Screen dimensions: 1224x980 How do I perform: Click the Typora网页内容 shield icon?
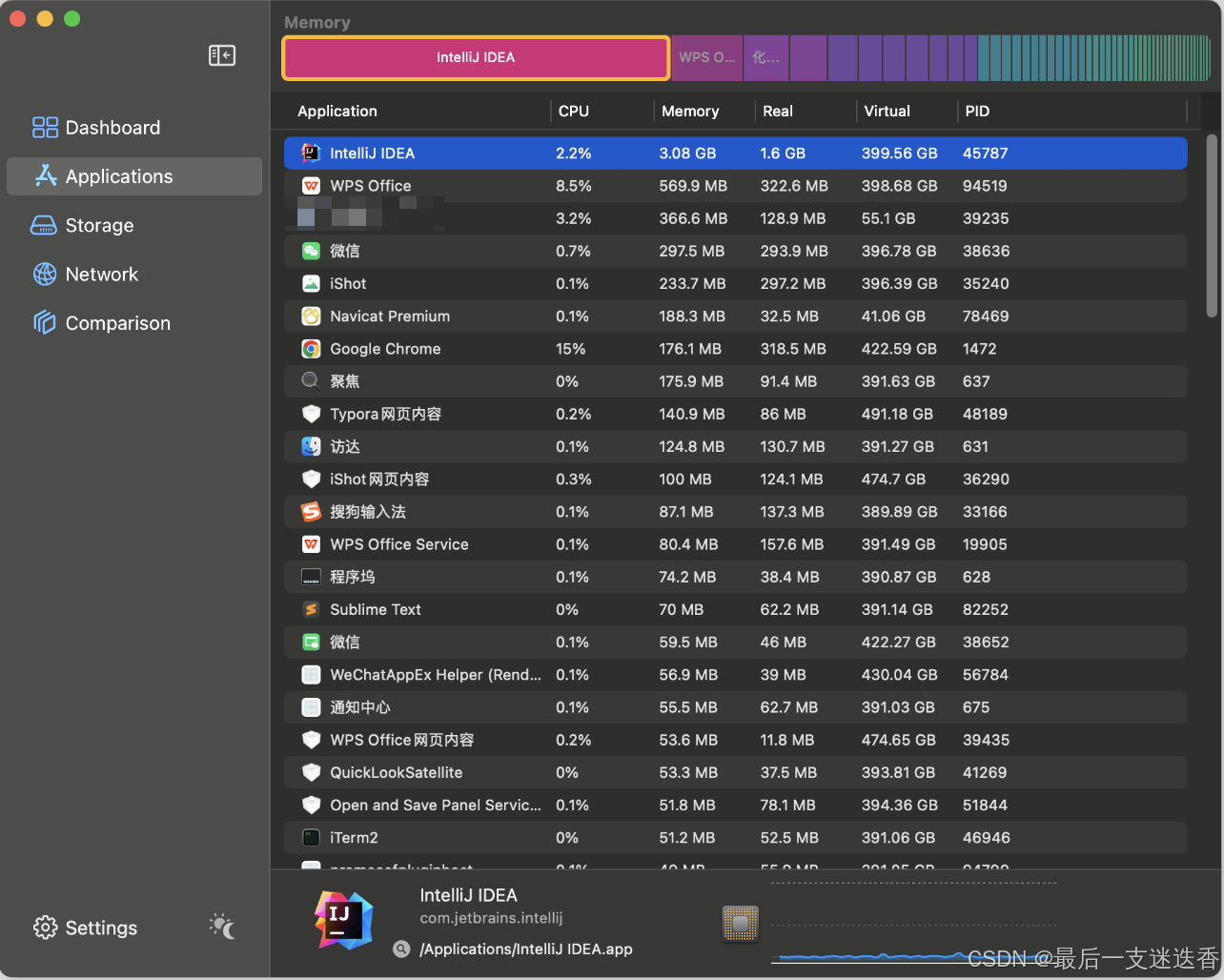(x=311, y=414)
